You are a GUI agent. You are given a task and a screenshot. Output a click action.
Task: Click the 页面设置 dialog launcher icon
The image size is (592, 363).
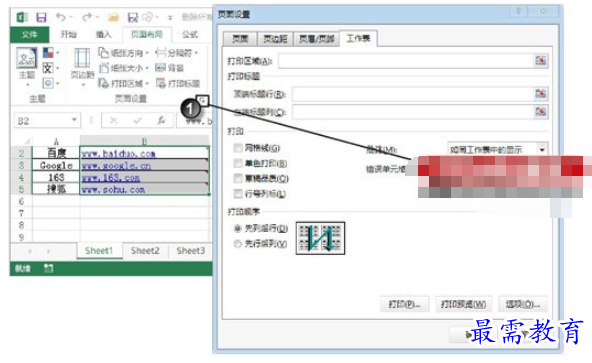[x=203, y=100]
